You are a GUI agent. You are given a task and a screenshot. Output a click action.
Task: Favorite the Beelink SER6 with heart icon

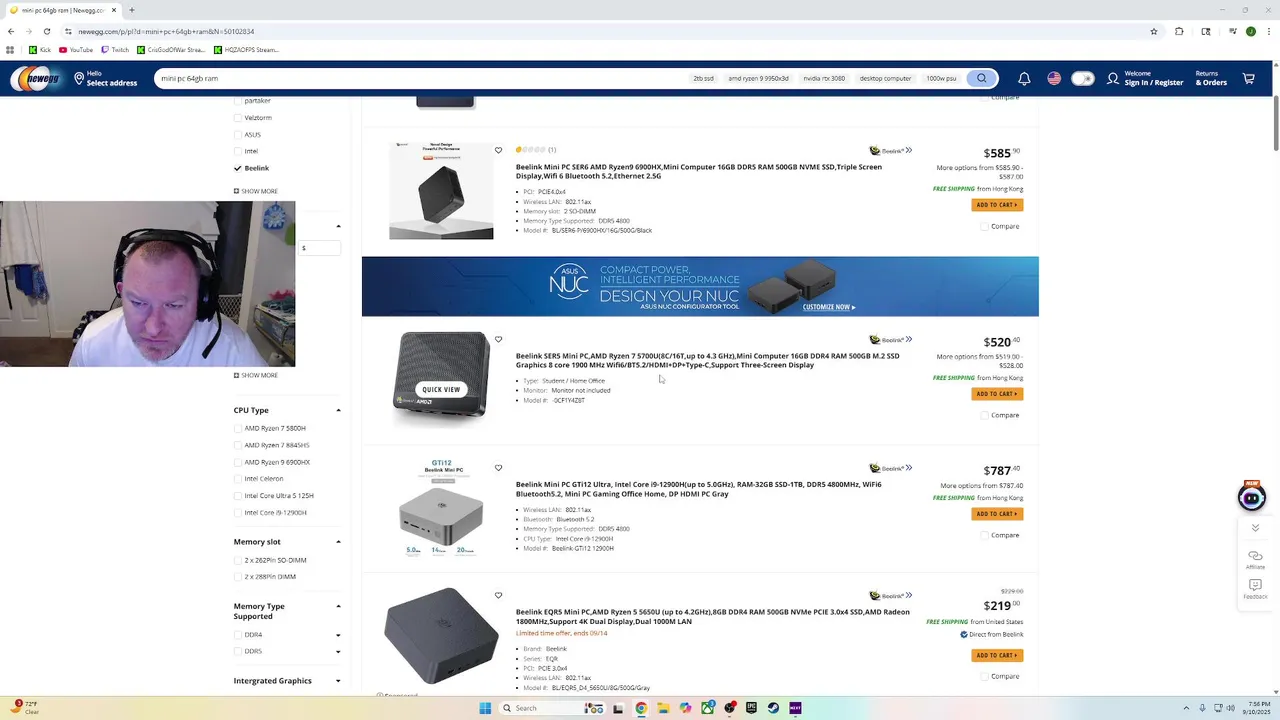(x=498, y=150)
